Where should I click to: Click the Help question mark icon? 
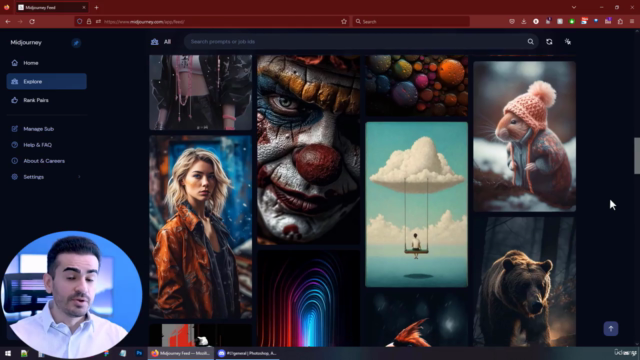coord(15,144)
